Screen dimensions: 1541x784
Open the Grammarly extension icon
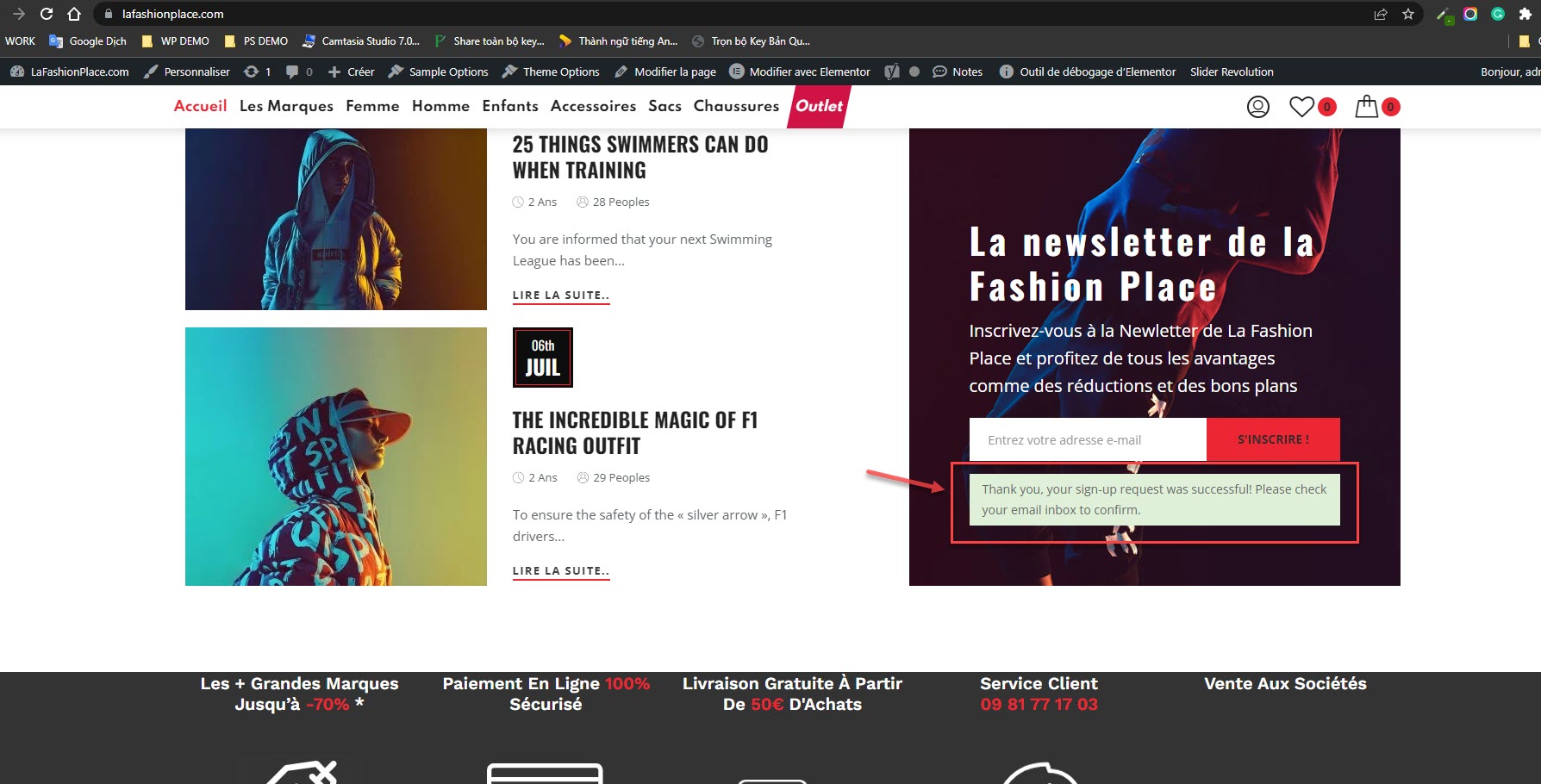[1498, 14]
